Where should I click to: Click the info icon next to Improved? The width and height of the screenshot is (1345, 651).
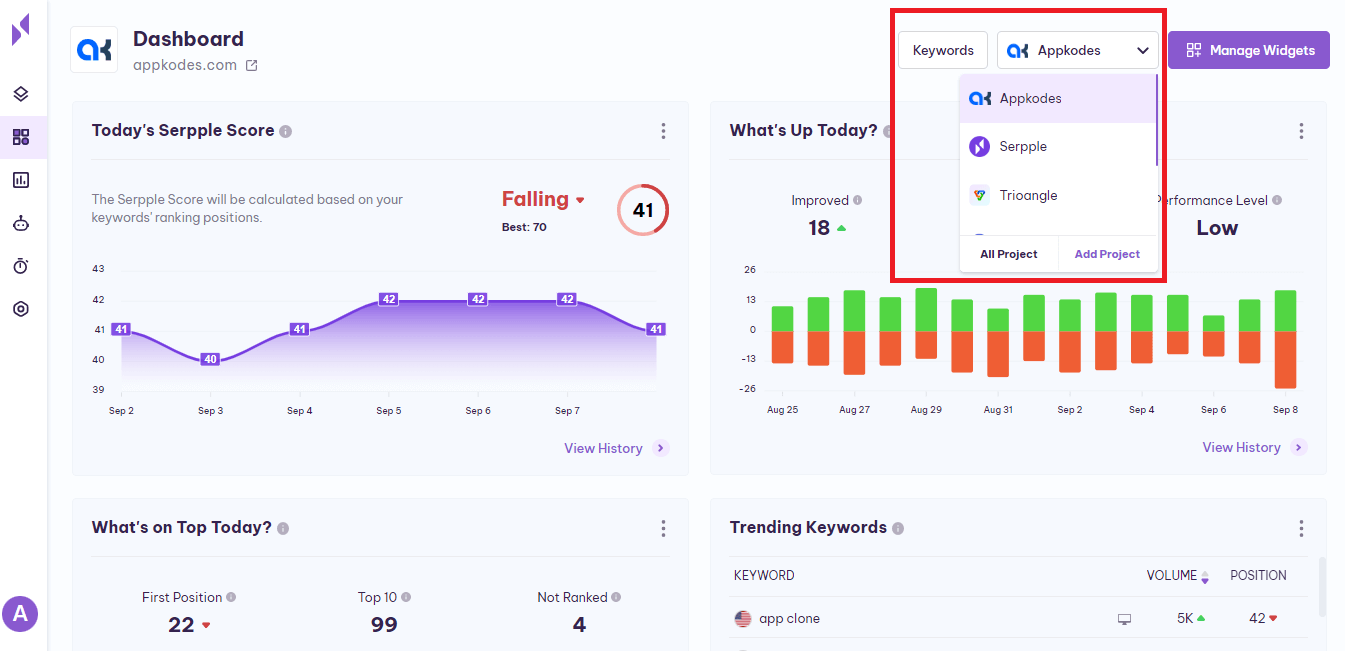click(x=858, y=200)
